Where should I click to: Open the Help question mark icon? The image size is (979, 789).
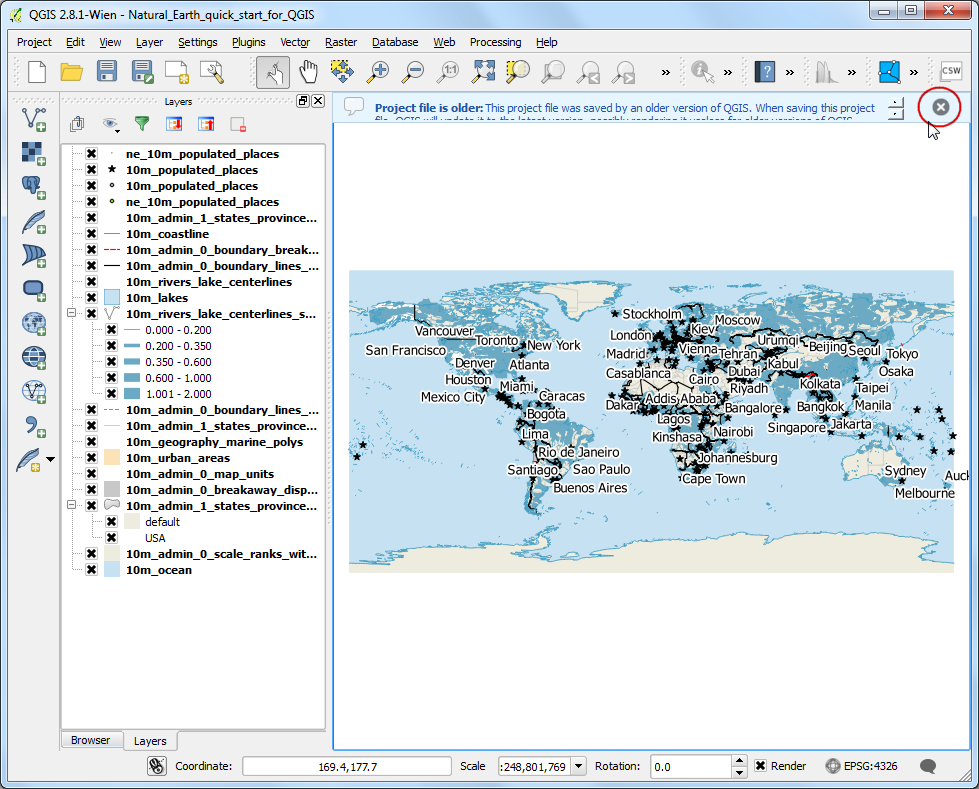[765, 72]
